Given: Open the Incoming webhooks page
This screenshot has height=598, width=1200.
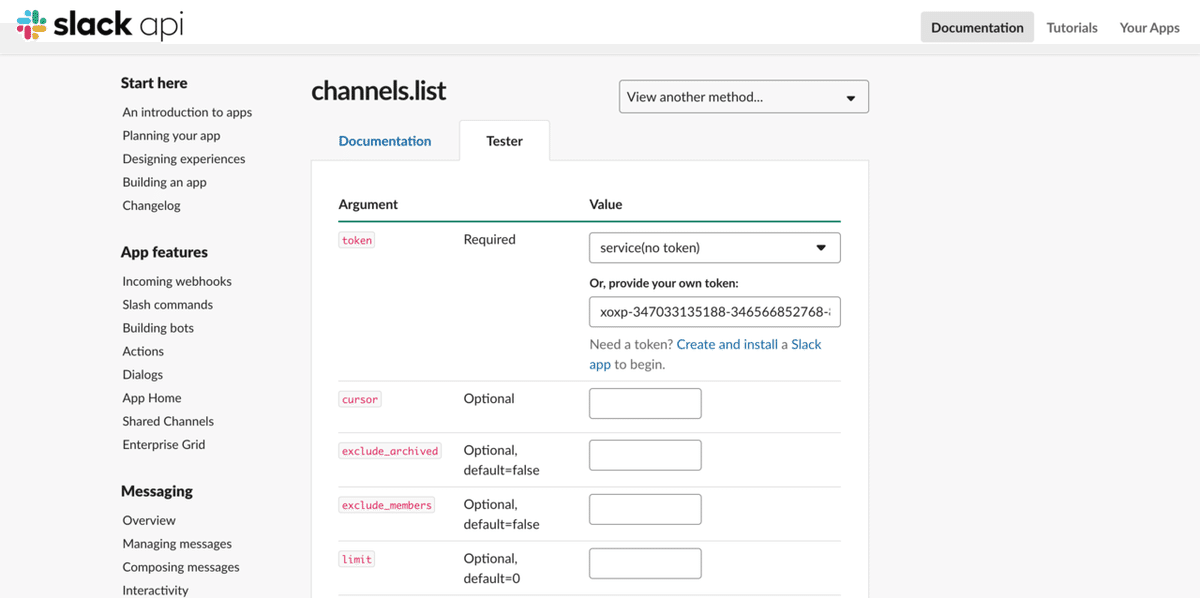Looking at the screenshot, I should click(177, 281).
